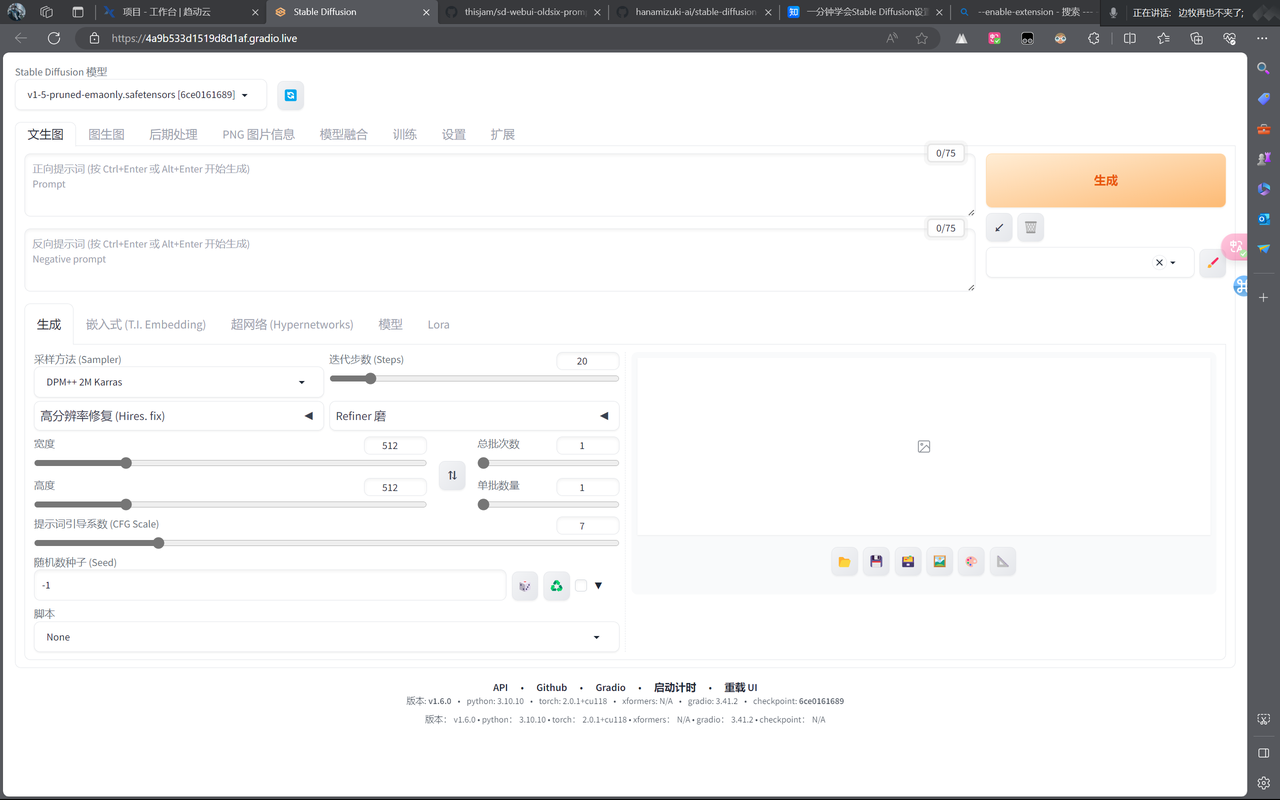Adjust the CFG Scale slider

tap(326, 543)
